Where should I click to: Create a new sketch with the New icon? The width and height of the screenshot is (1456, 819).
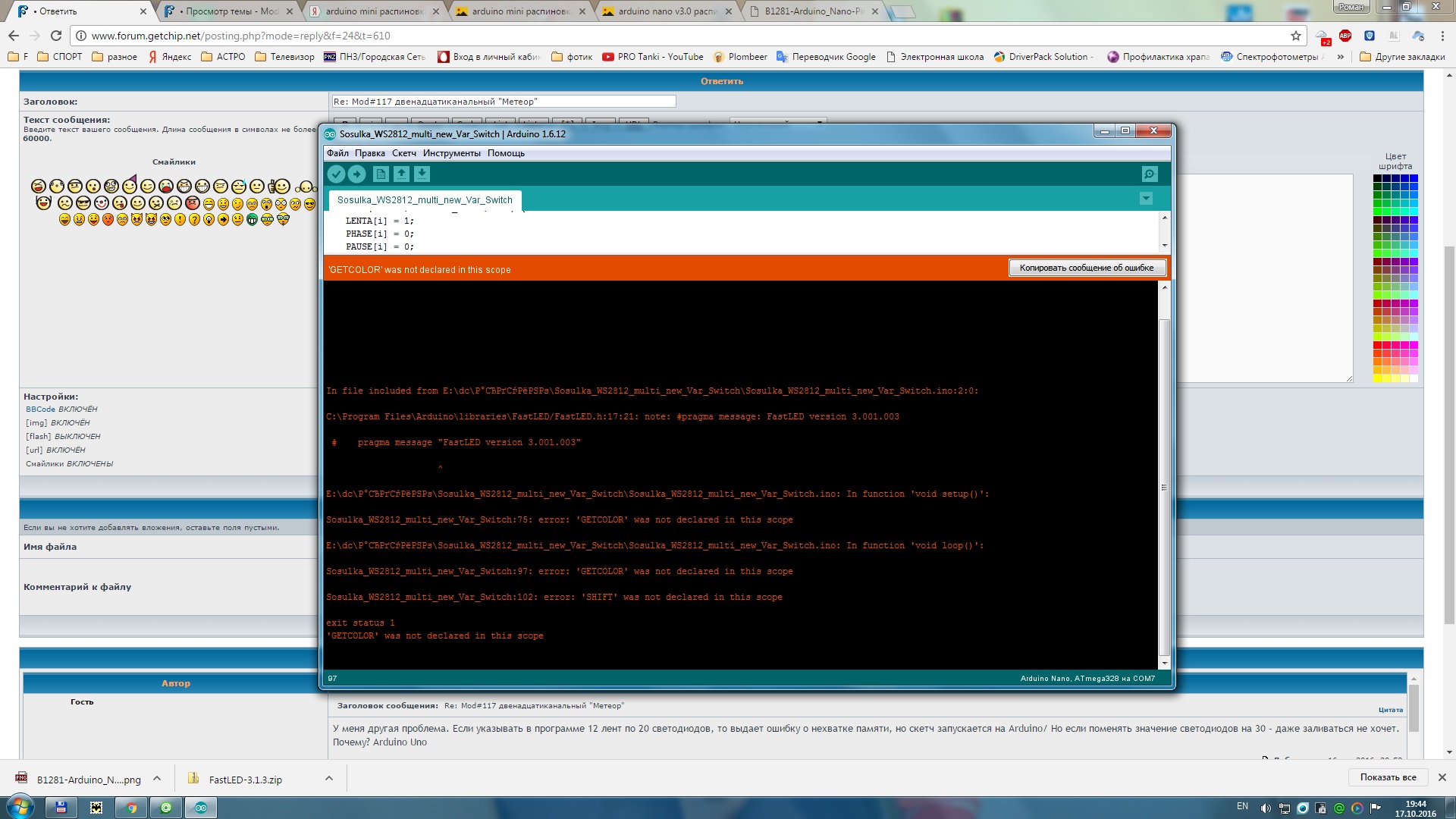[381, 174]
